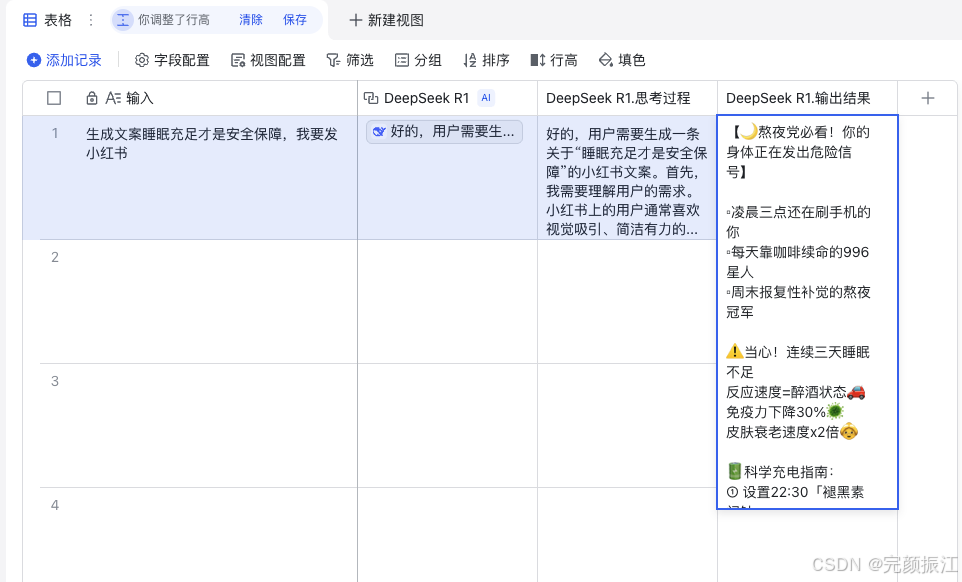Select row 4 number cell
962x582 pixels.
(x=55, y=505)
